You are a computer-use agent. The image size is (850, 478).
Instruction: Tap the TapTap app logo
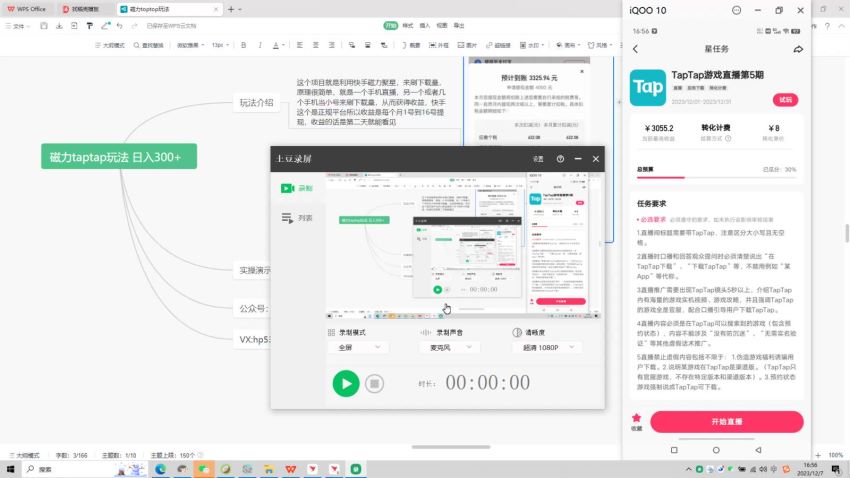(648, 87)
